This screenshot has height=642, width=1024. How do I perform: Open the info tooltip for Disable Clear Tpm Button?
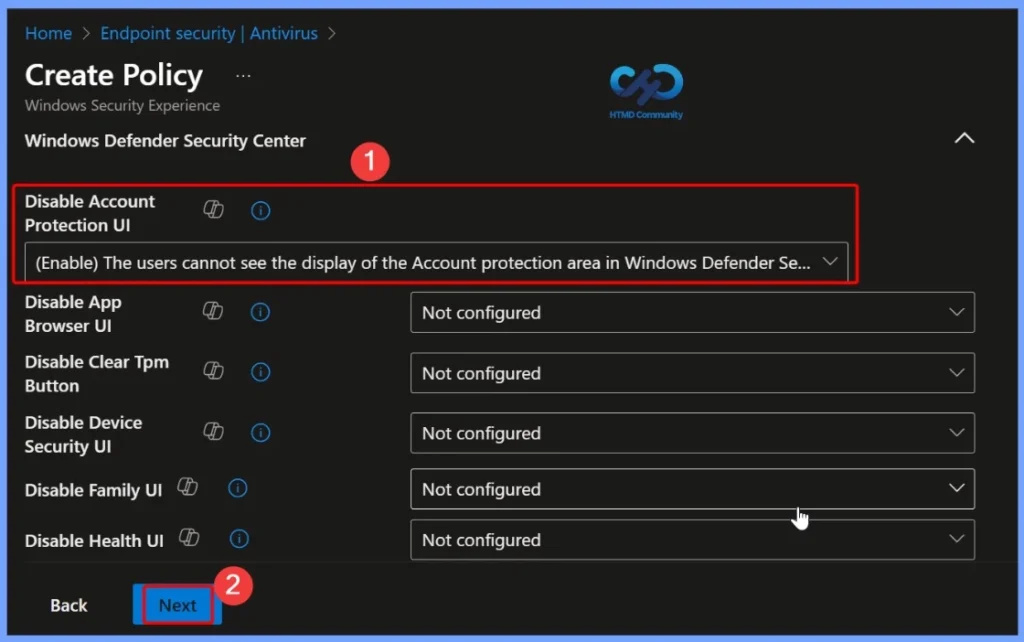coord(260,372)
